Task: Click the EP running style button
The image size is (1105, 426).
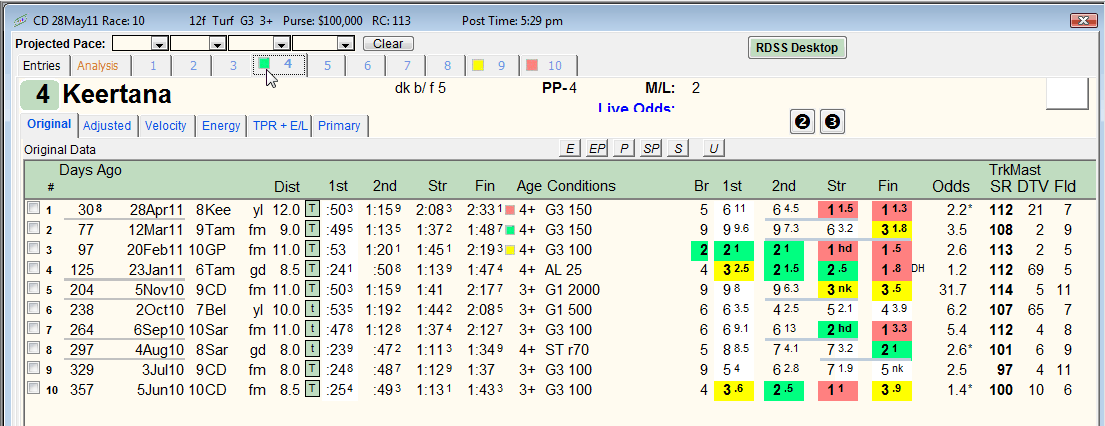Action: coord(596,149)
